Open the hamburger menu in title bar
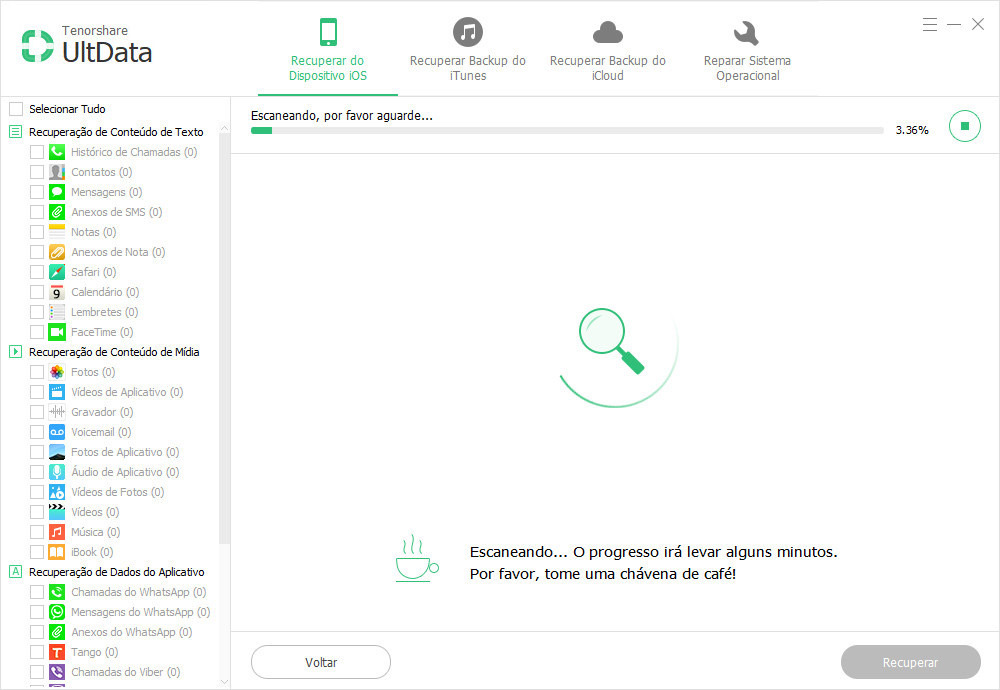 pos(930,24)
